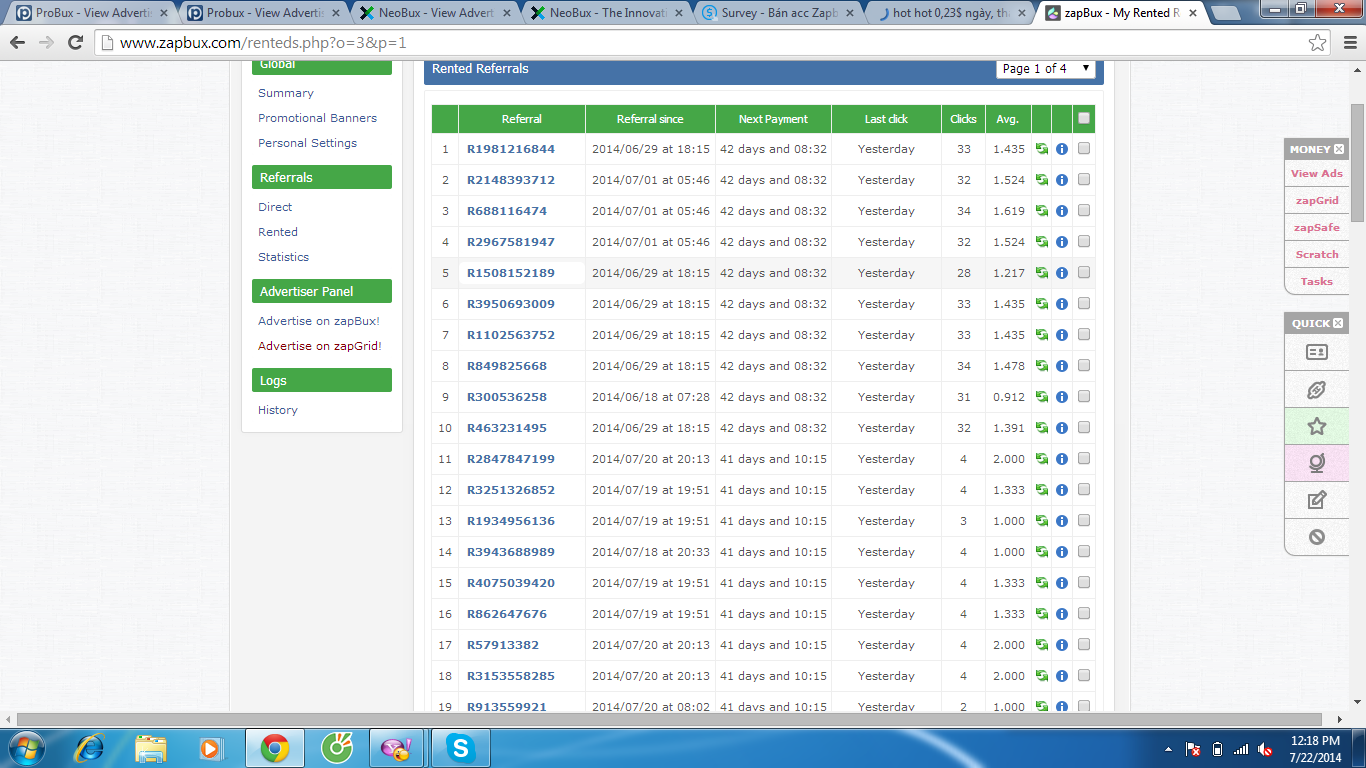Close the MONEY panel with its X

pyautogui.click(x=1339, y=149)
